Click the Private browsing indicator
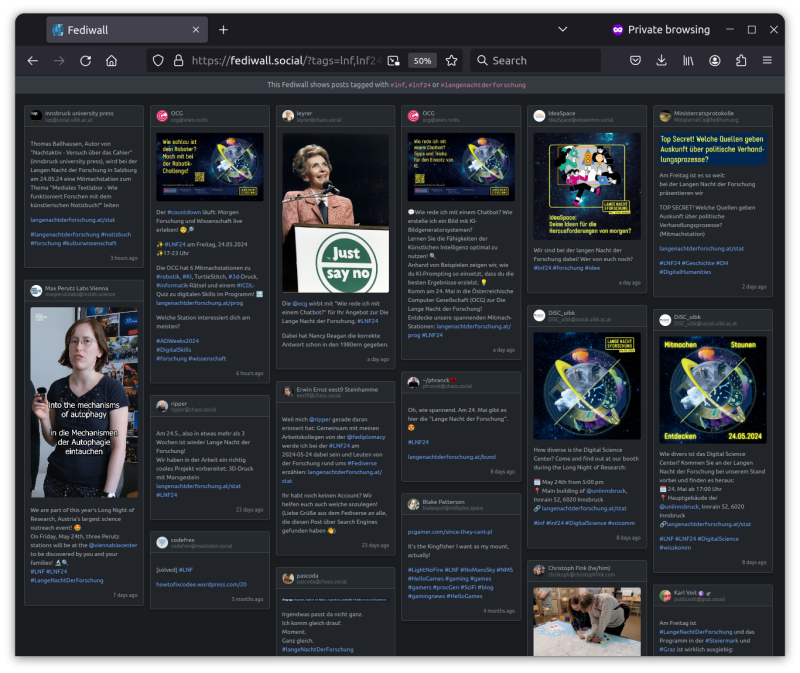The height and width of the screenshot is (673, 800). pyautogui.click(x=661, y=30)
